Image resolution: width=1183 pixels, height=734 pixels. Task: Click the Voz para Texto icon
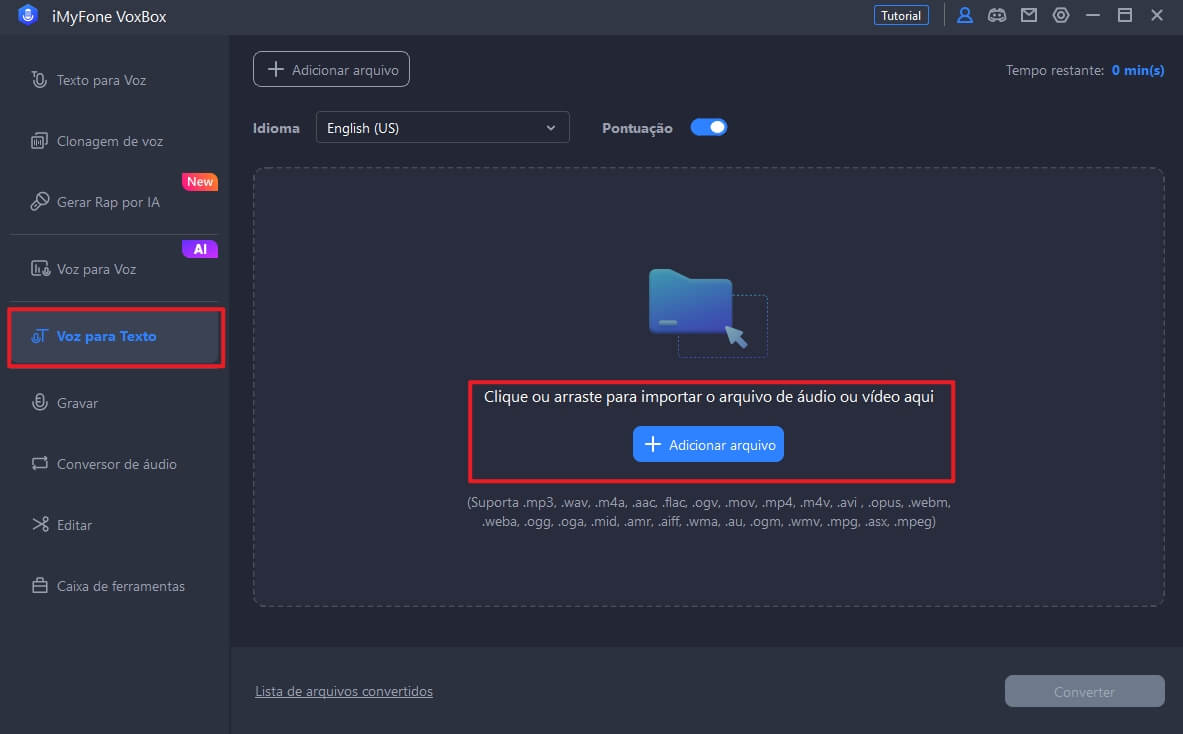[39, 336]
